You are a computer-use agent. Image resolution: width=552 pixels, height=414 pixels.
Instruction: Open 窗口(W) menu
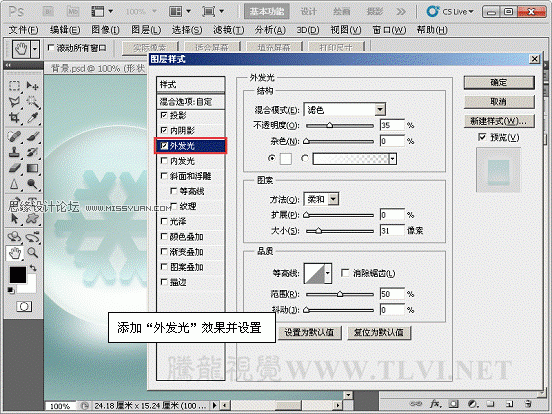(389, 30)
